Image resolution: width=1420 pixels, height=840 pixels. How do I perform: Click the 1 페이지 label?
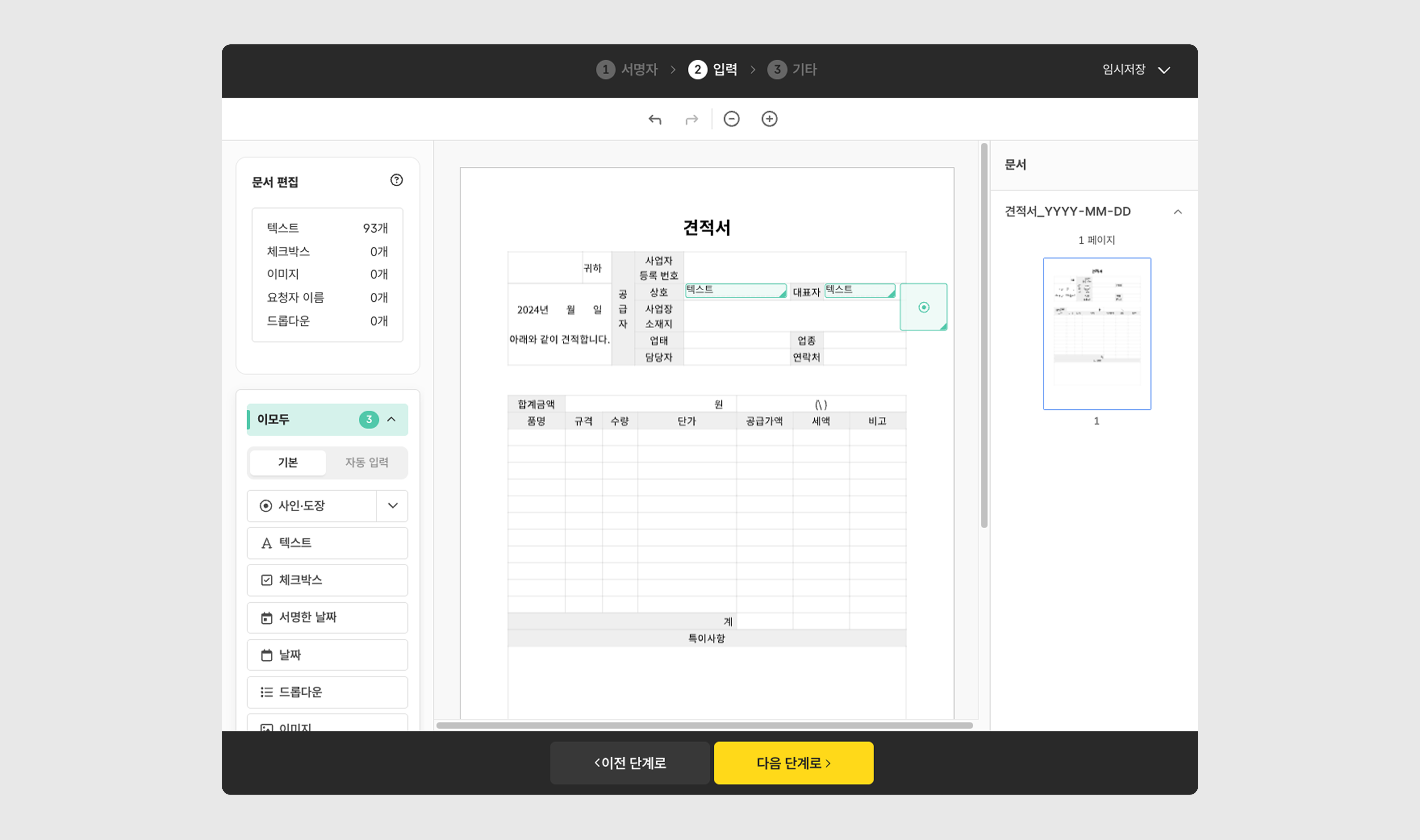point(1096,240)
